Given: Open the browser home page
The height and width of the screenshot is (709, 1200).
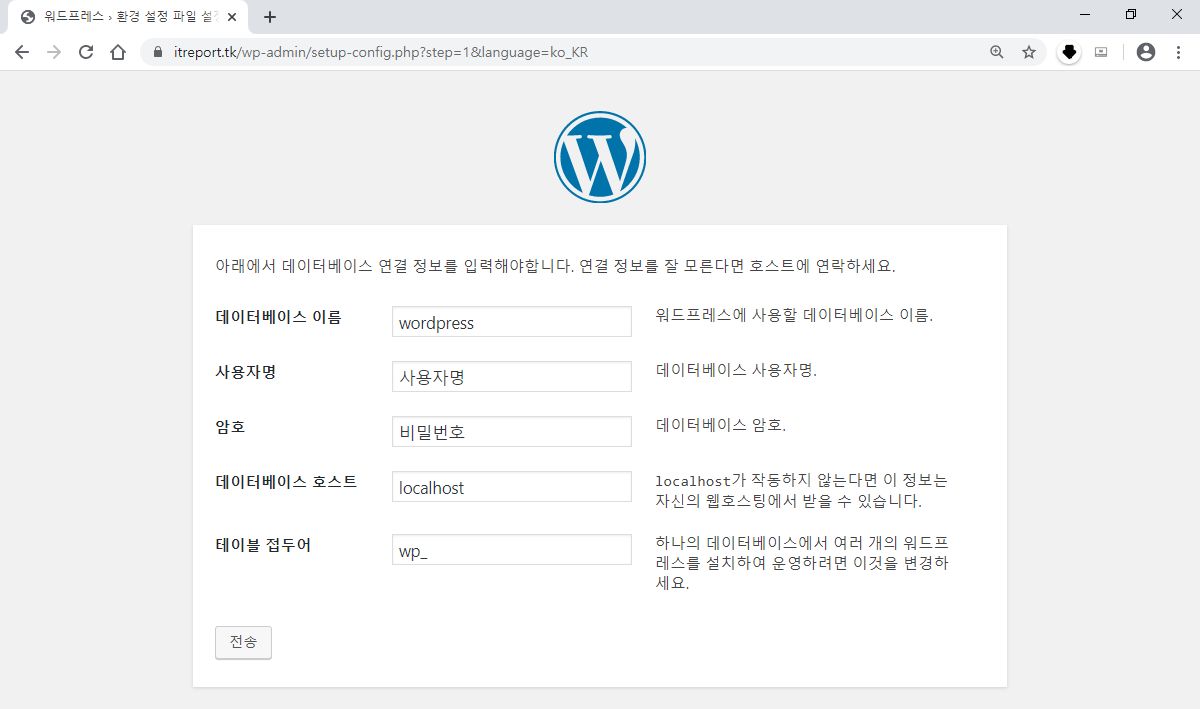Looking at the screenshot, I should (118, 52).
